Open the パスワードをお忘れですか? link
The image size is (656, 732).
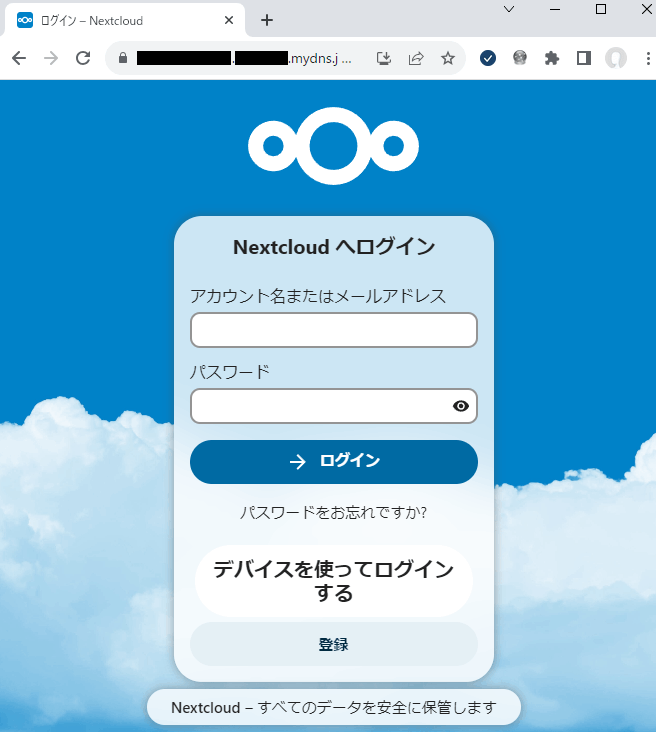[333, 513]
